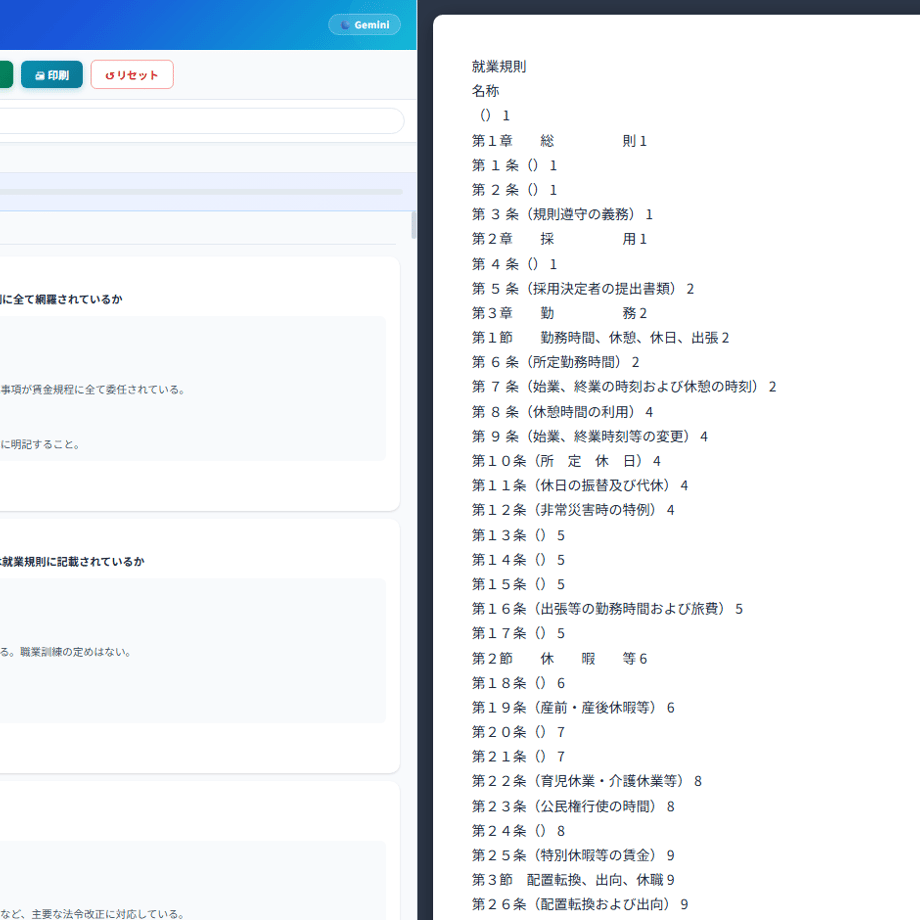Select the line 第2章 採 用 1
This screenshot has width=920, height=920.
[559, 239]
